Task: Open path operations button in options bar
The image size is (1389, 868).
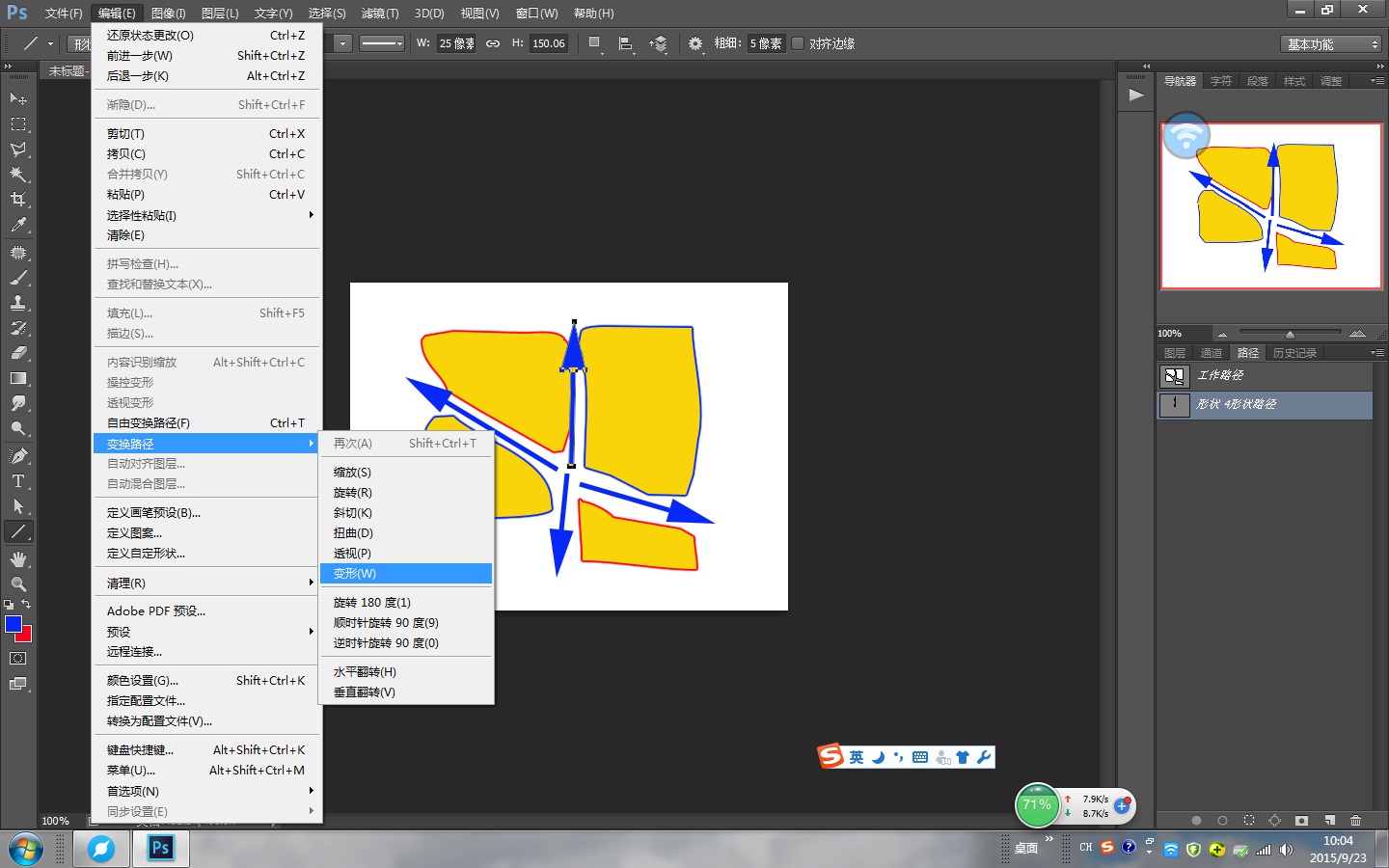Action: (x=595, y=43)
